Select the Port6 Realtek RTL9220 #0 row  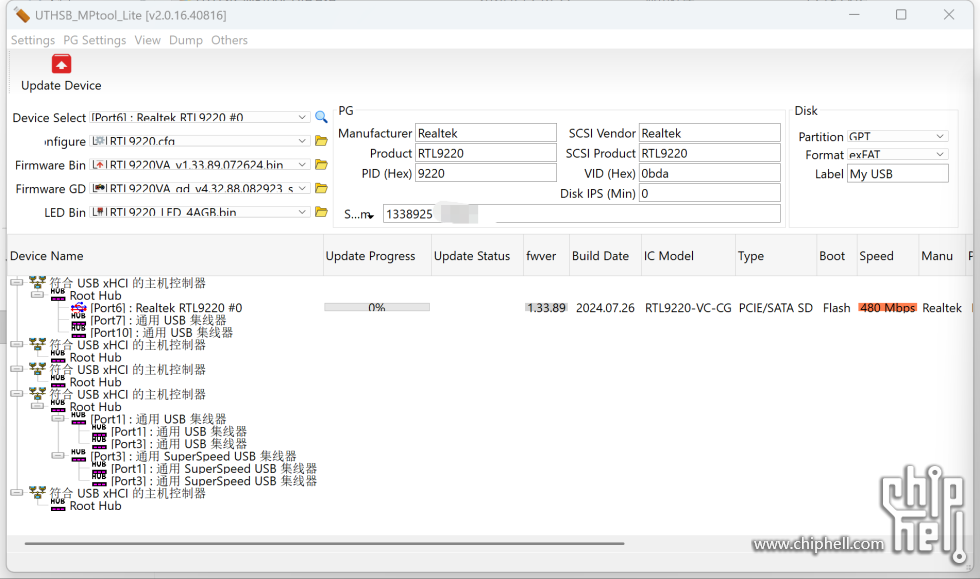click(x=166, y=308)
